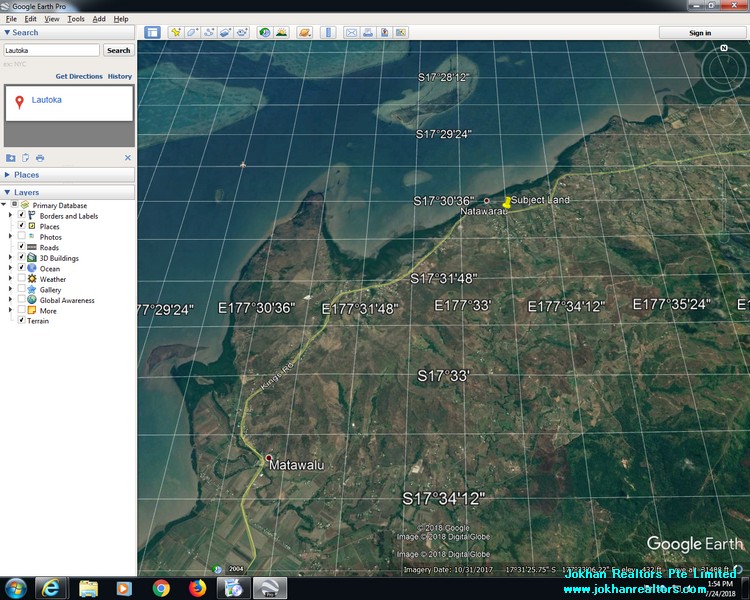Select the Add Polygon tool
This screenshot has width=750, height=600.
click(x=193, y=32)
